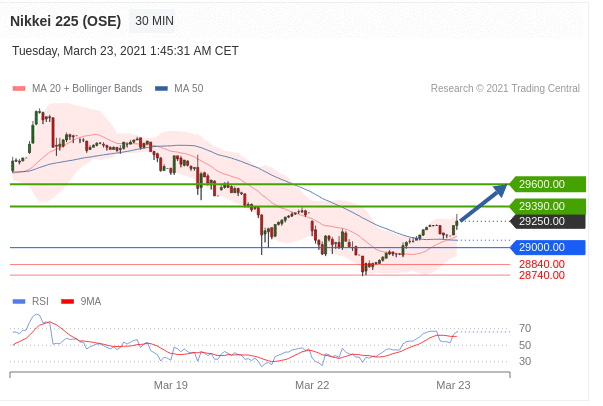Click the date line Tuesday, March 23, 2021
The height and width of the screenshot is (406, 603).
[125, 51]
